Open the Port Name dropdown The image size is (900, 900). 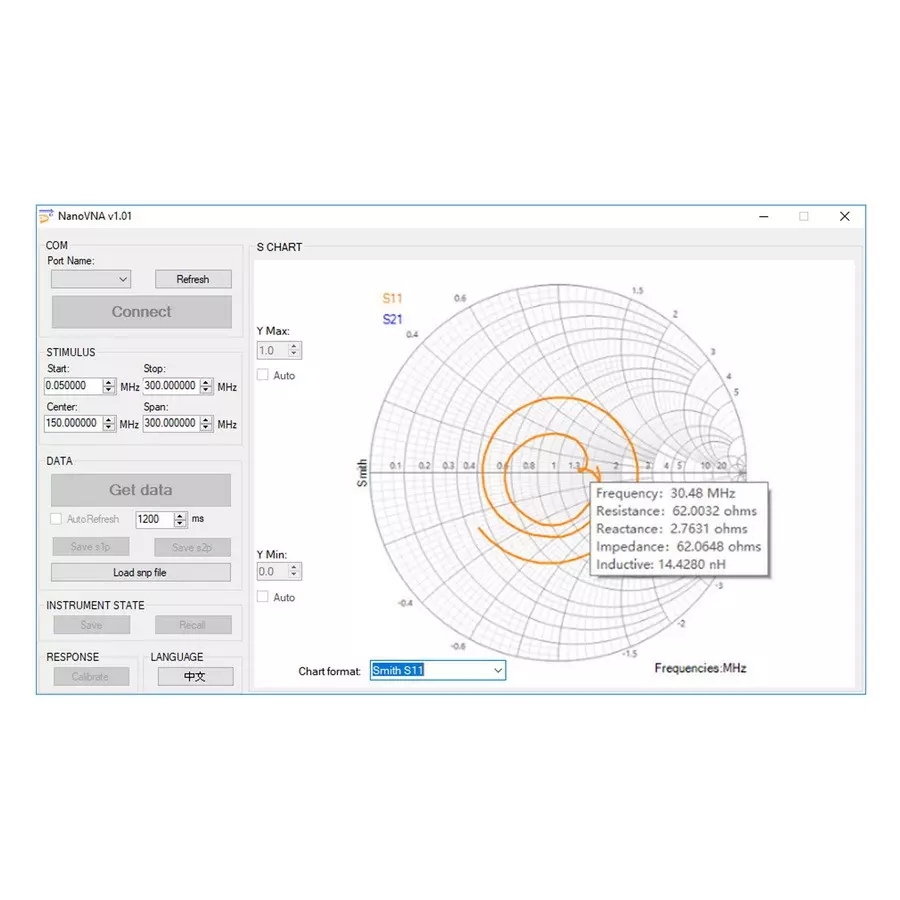tap(91, 279)
